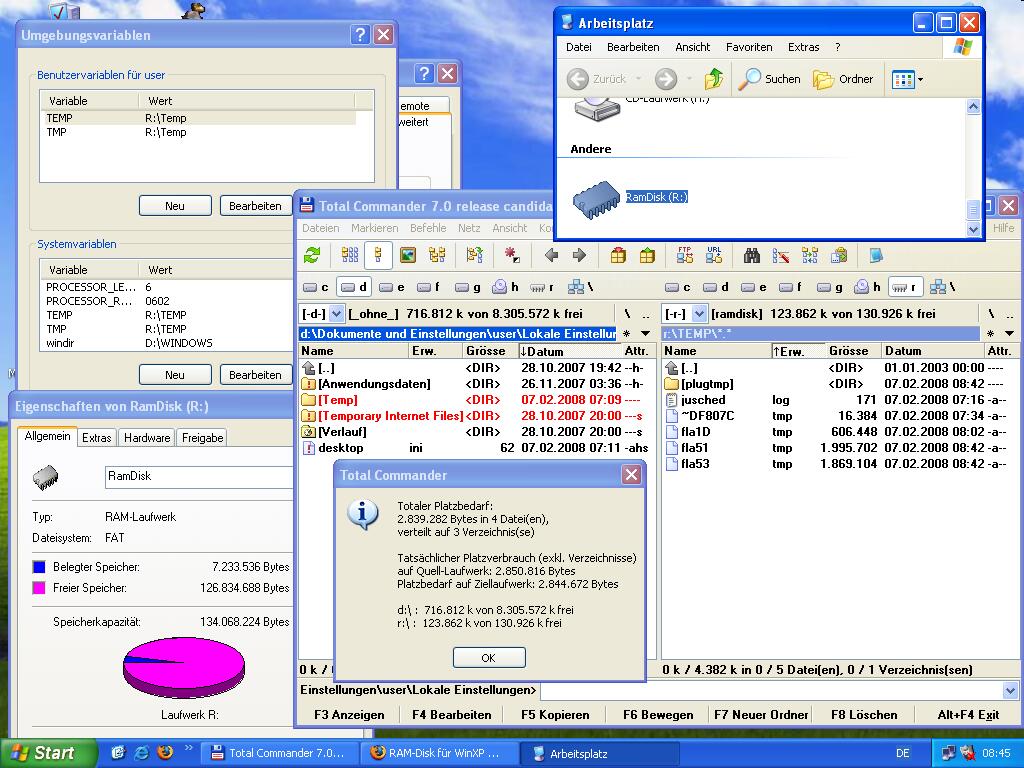The width and height of the screenshot is (1024, 768).
Task: Click Arbeitsplatz scrollbar down arrow
Action: [974, 229]
